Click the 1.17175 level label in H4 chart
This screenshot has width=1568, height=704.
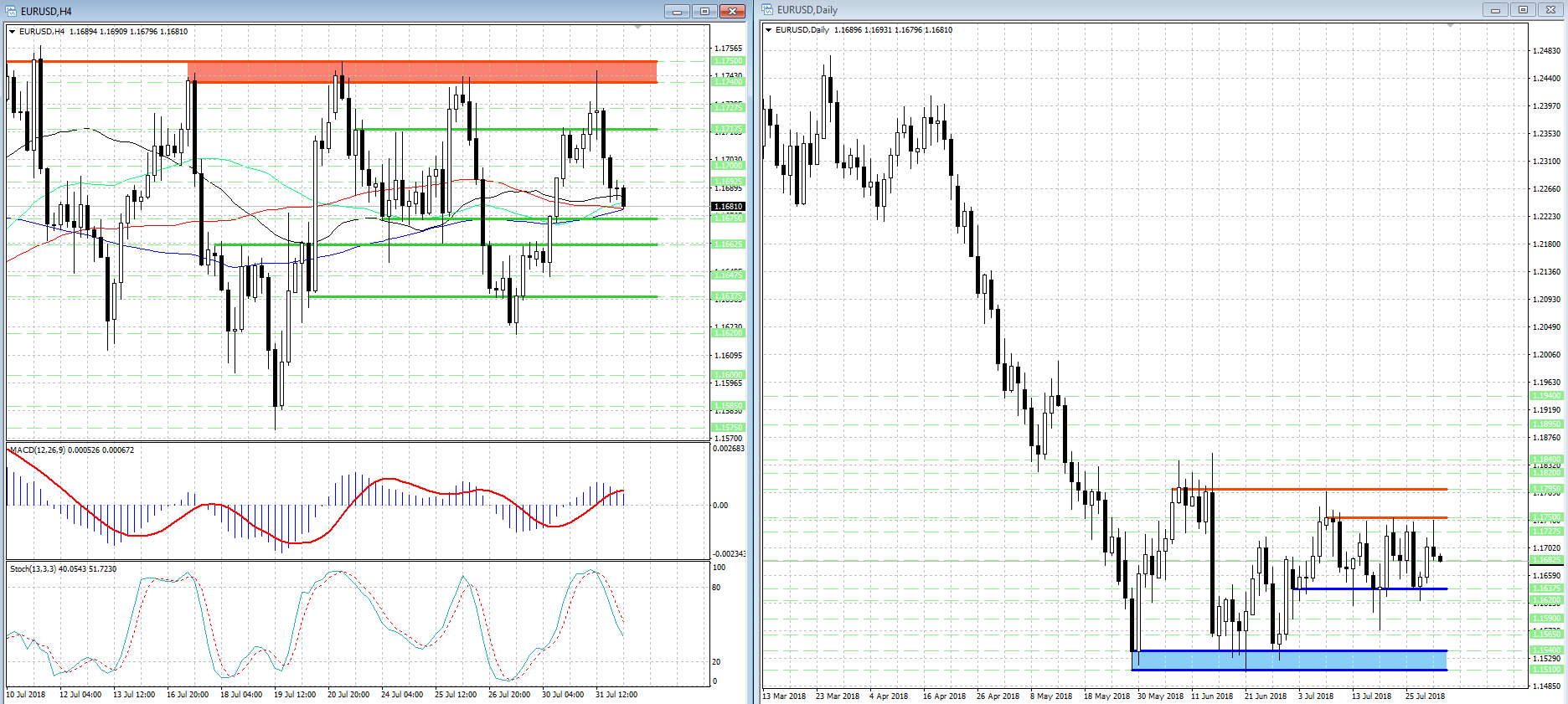[728, 129]
